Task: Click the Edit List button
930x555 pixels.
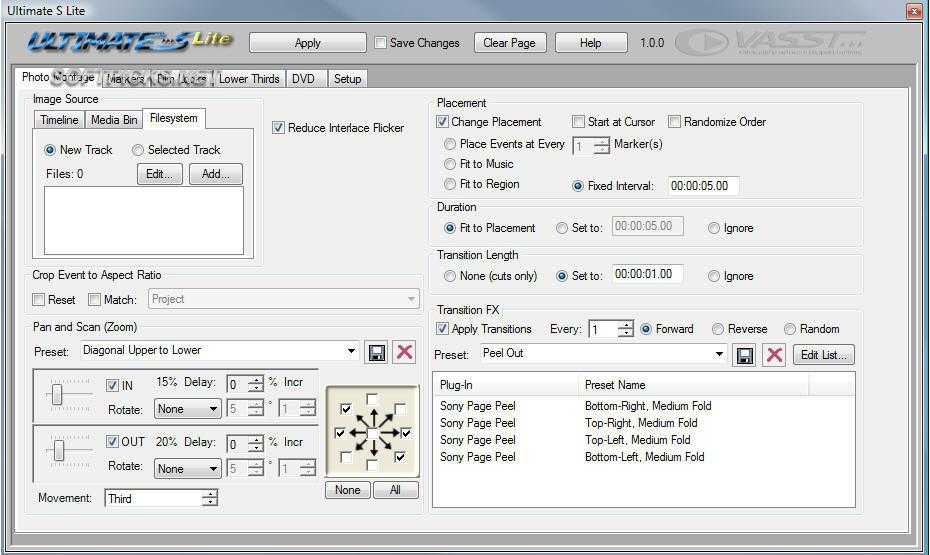Action: (x=823, y=355)
